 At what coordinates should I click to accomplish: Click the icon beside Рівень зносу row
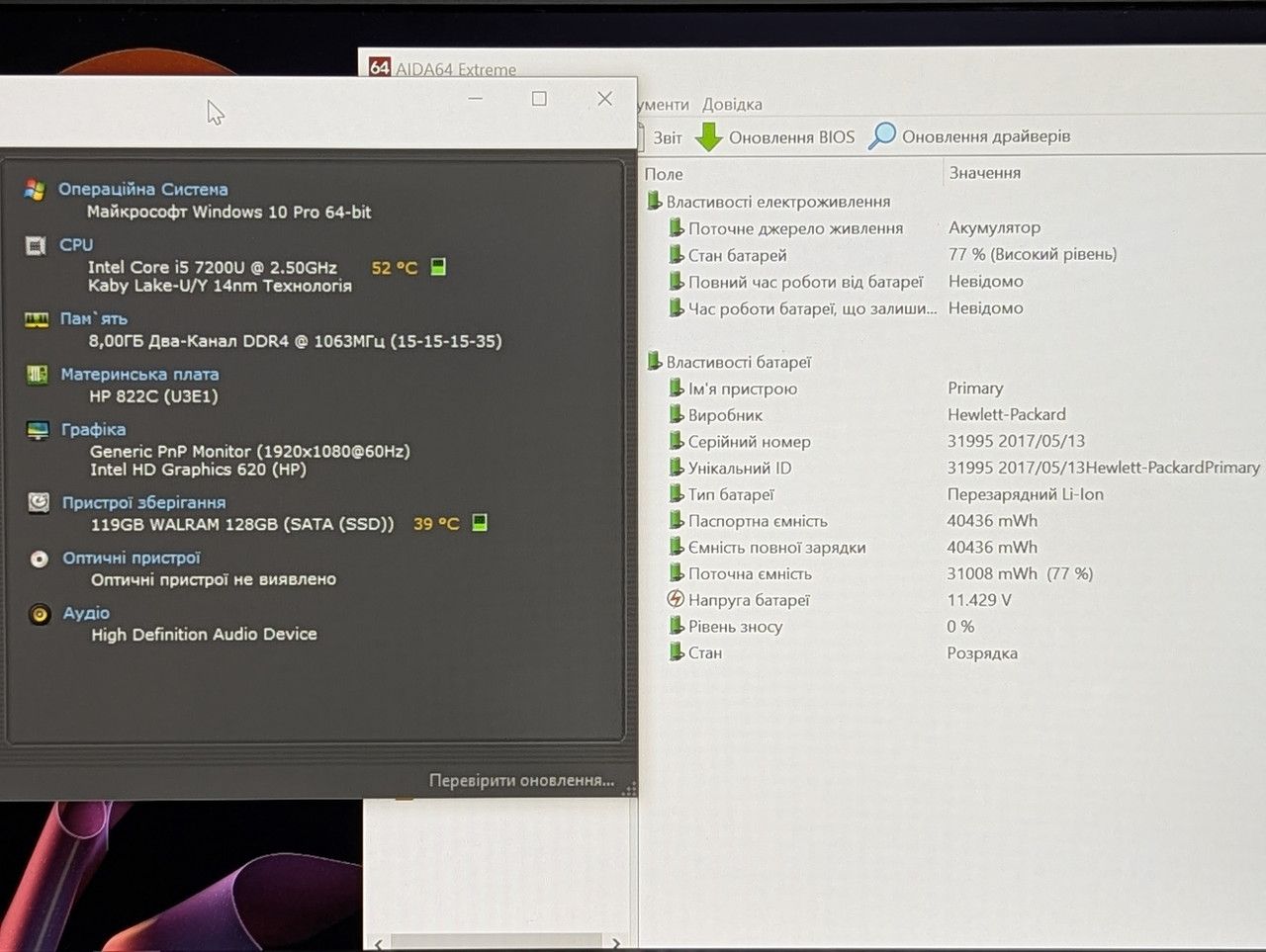point(677,626)
